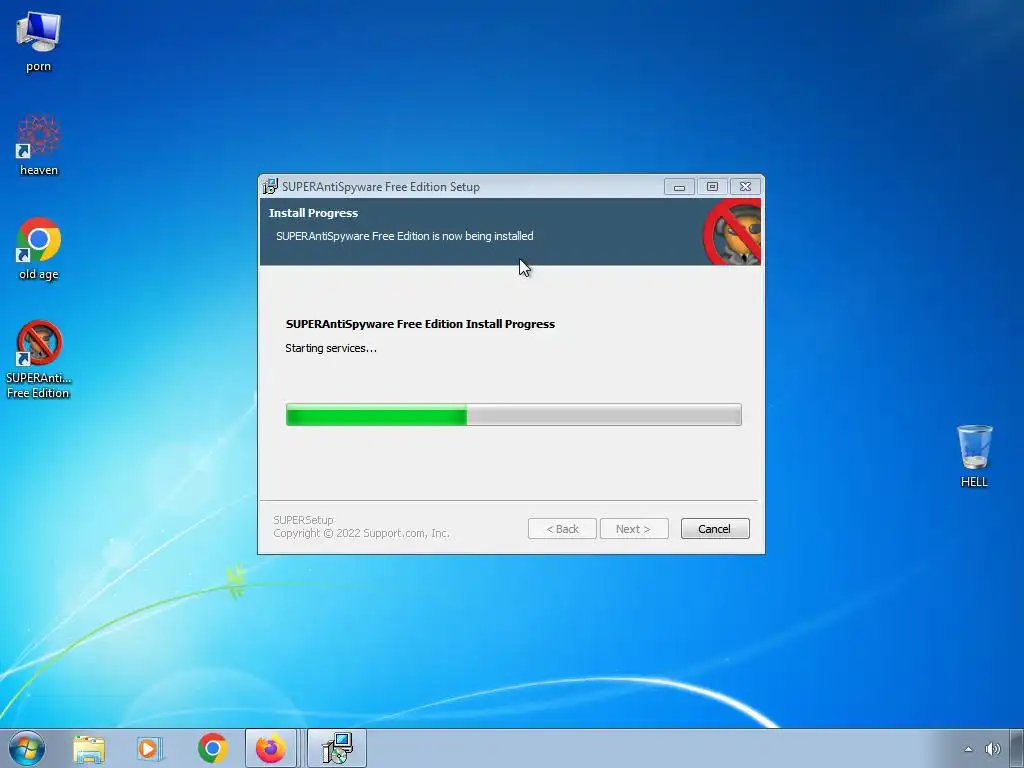Click the 'Install Progress' heading
The height and width of the screenshot is (768, 1024).
click(313, 213)
